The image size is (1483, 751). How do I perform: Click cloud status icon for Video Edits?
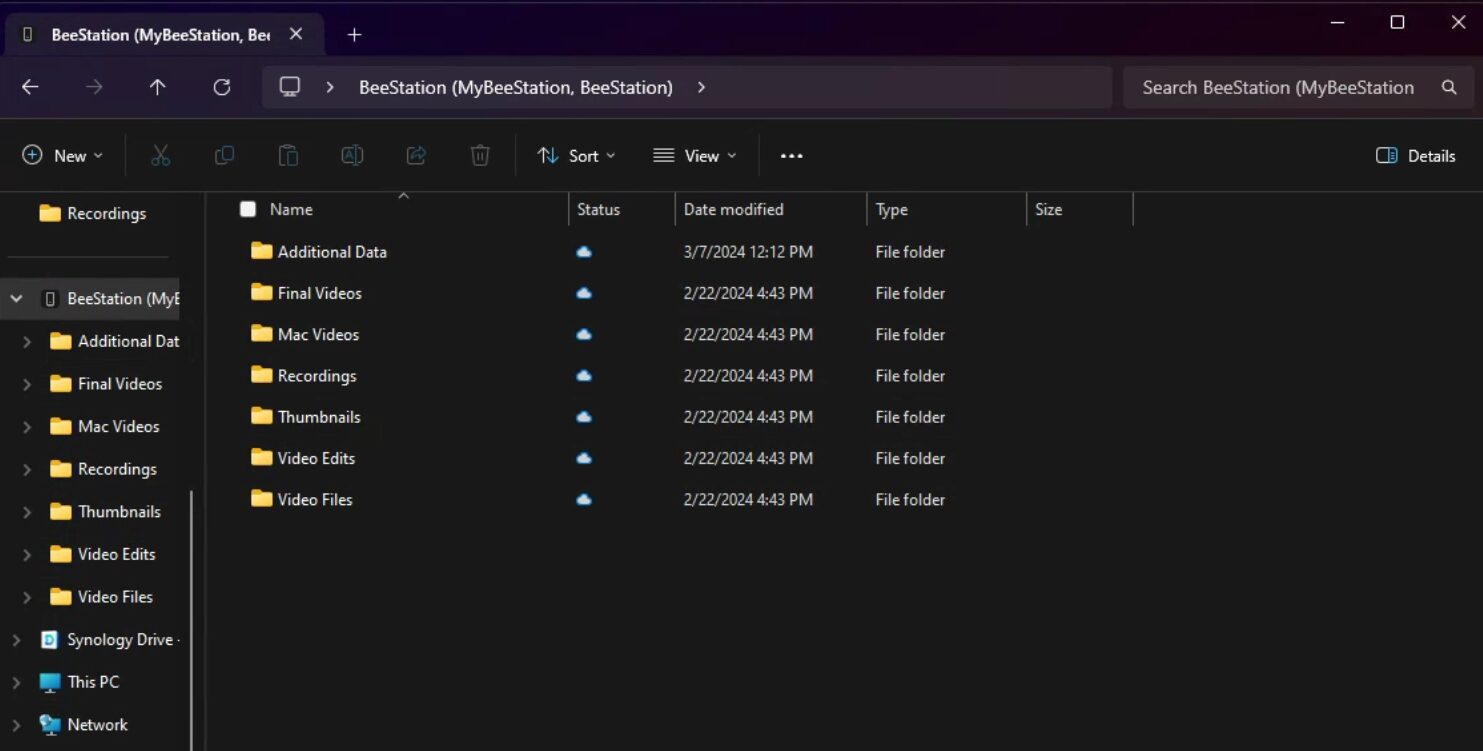tap(584, 458)
